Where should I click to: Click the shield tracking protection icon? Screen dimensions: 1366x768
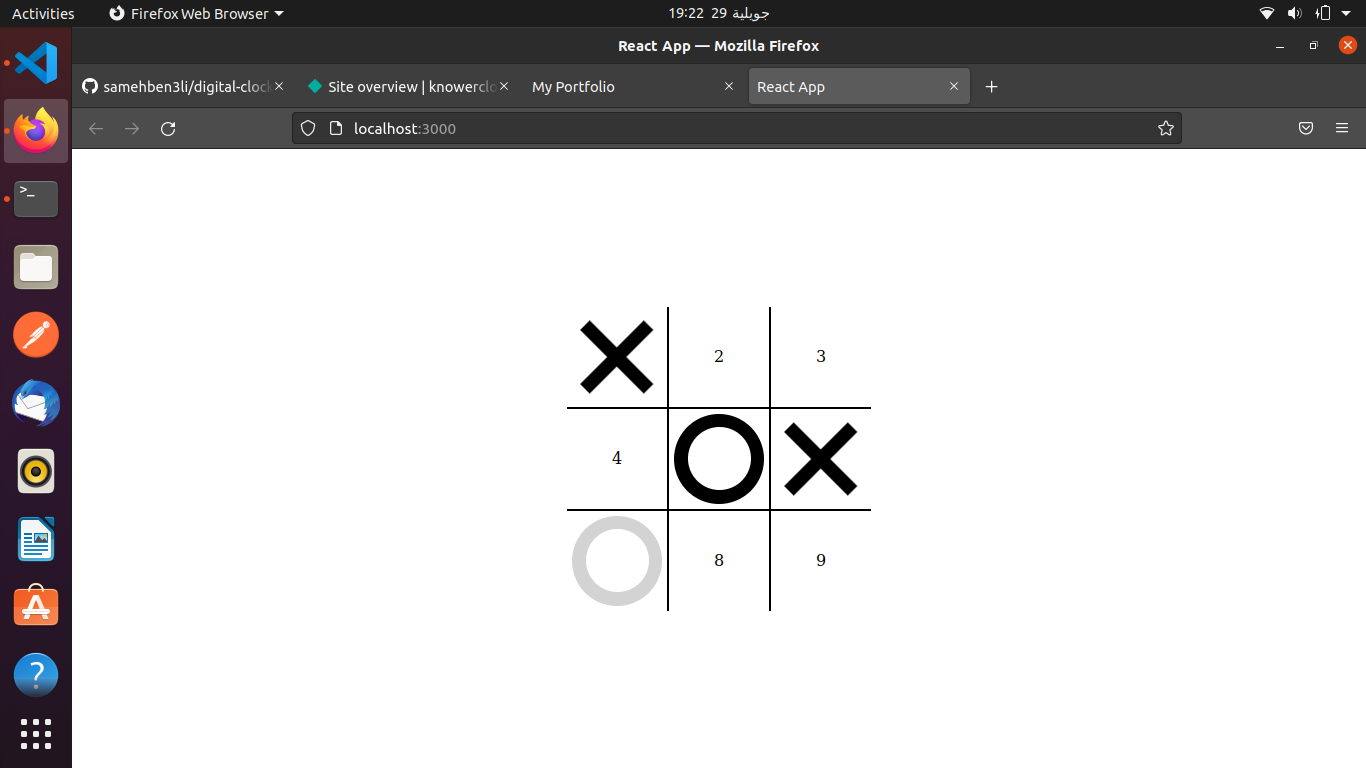pos(308,128)
